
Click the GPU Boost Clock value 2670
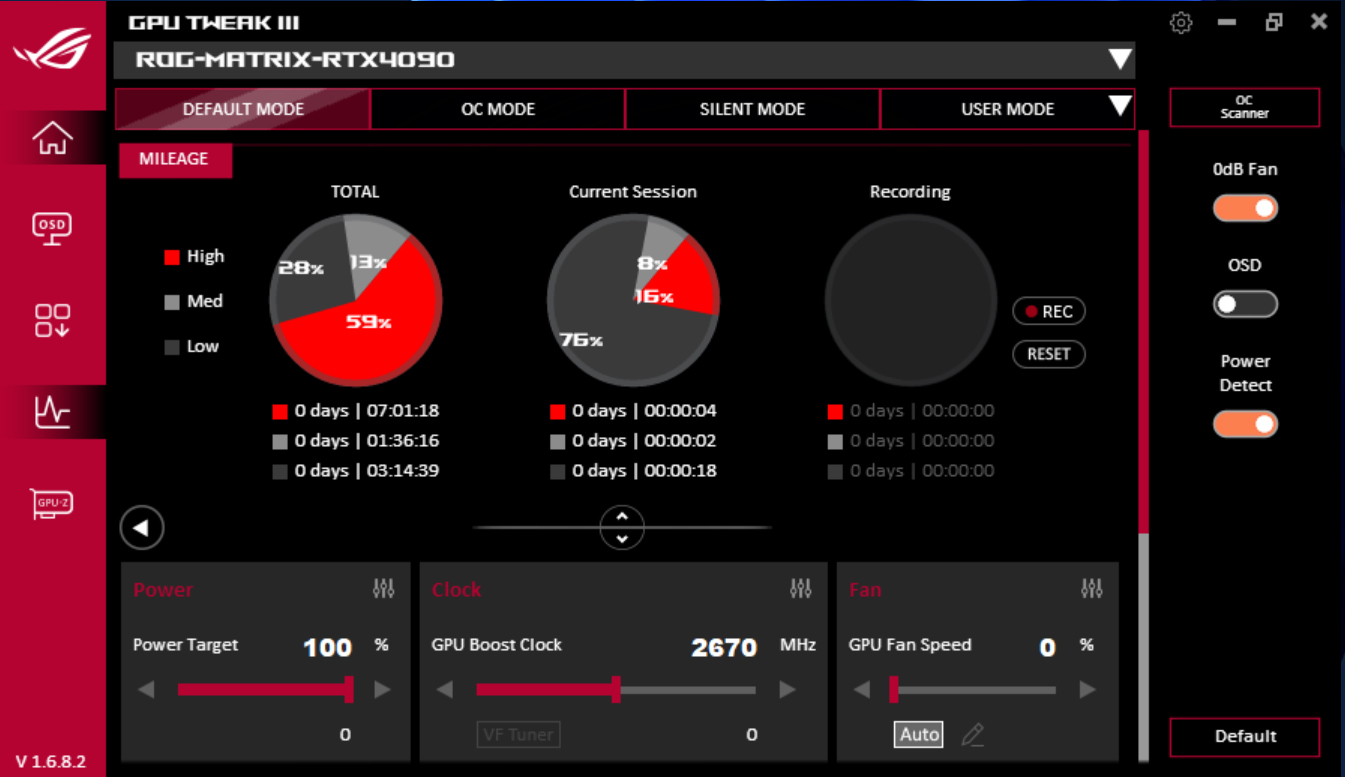click(x=724, y=647)
